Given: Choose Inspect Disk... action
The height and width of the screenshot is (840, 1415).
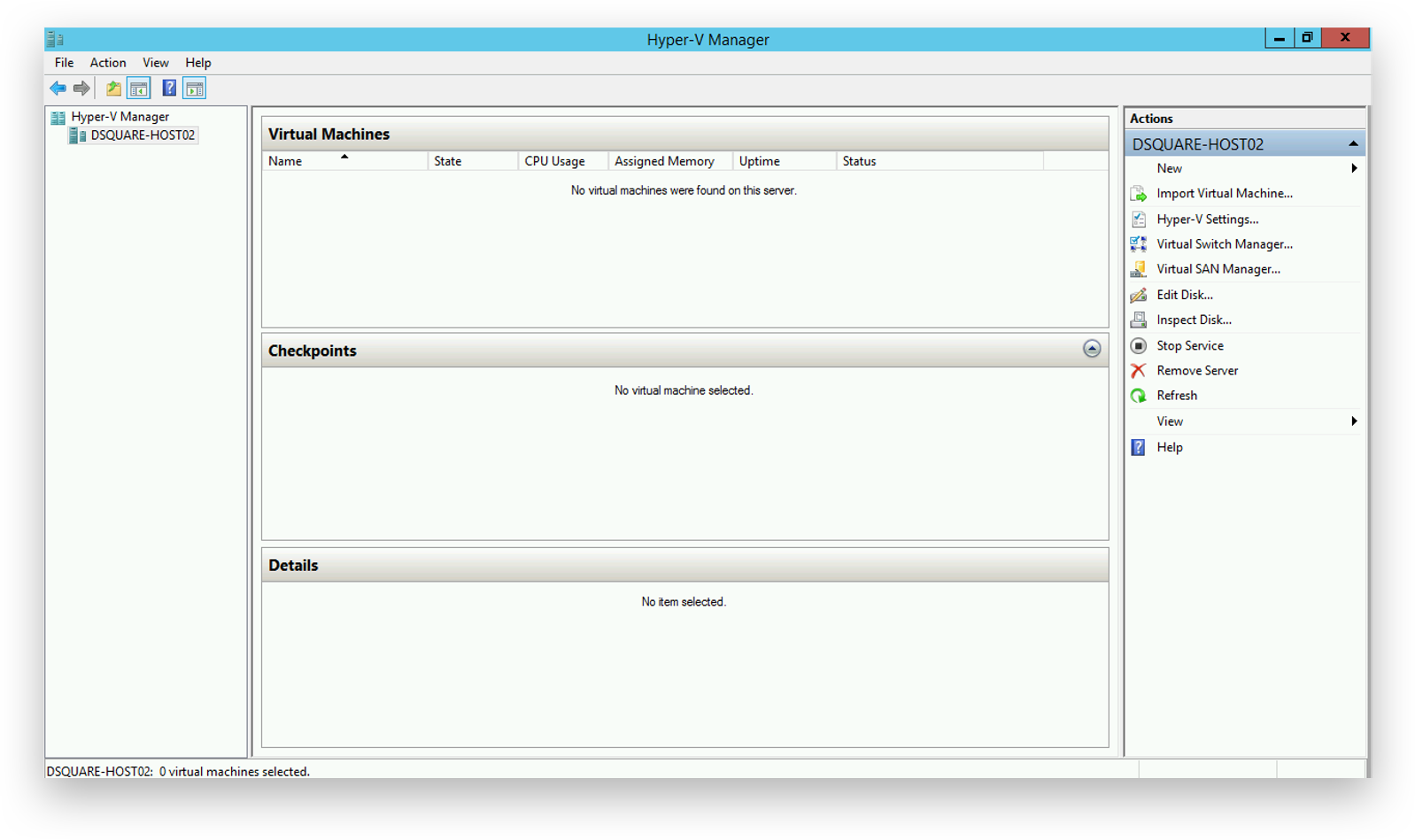Looking at the screenshot, I should (1194, 320).
